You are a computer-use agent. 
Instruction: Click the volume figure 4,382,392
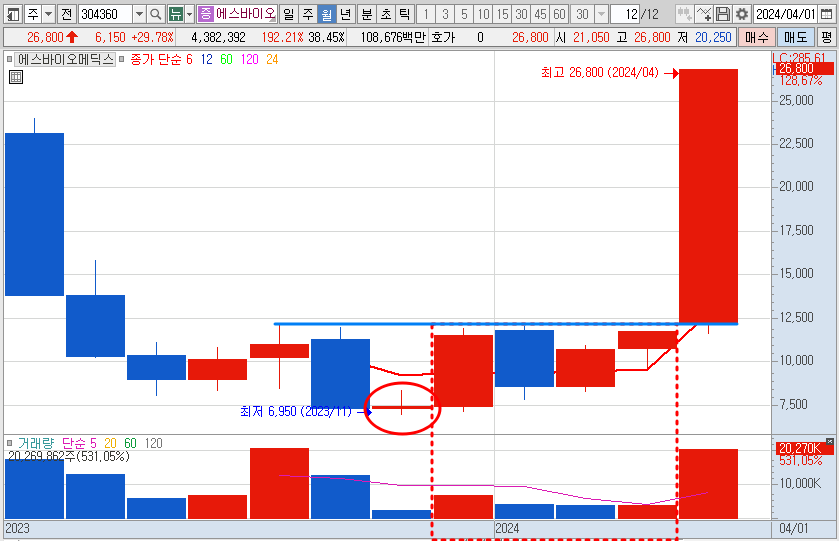point(218,37)
